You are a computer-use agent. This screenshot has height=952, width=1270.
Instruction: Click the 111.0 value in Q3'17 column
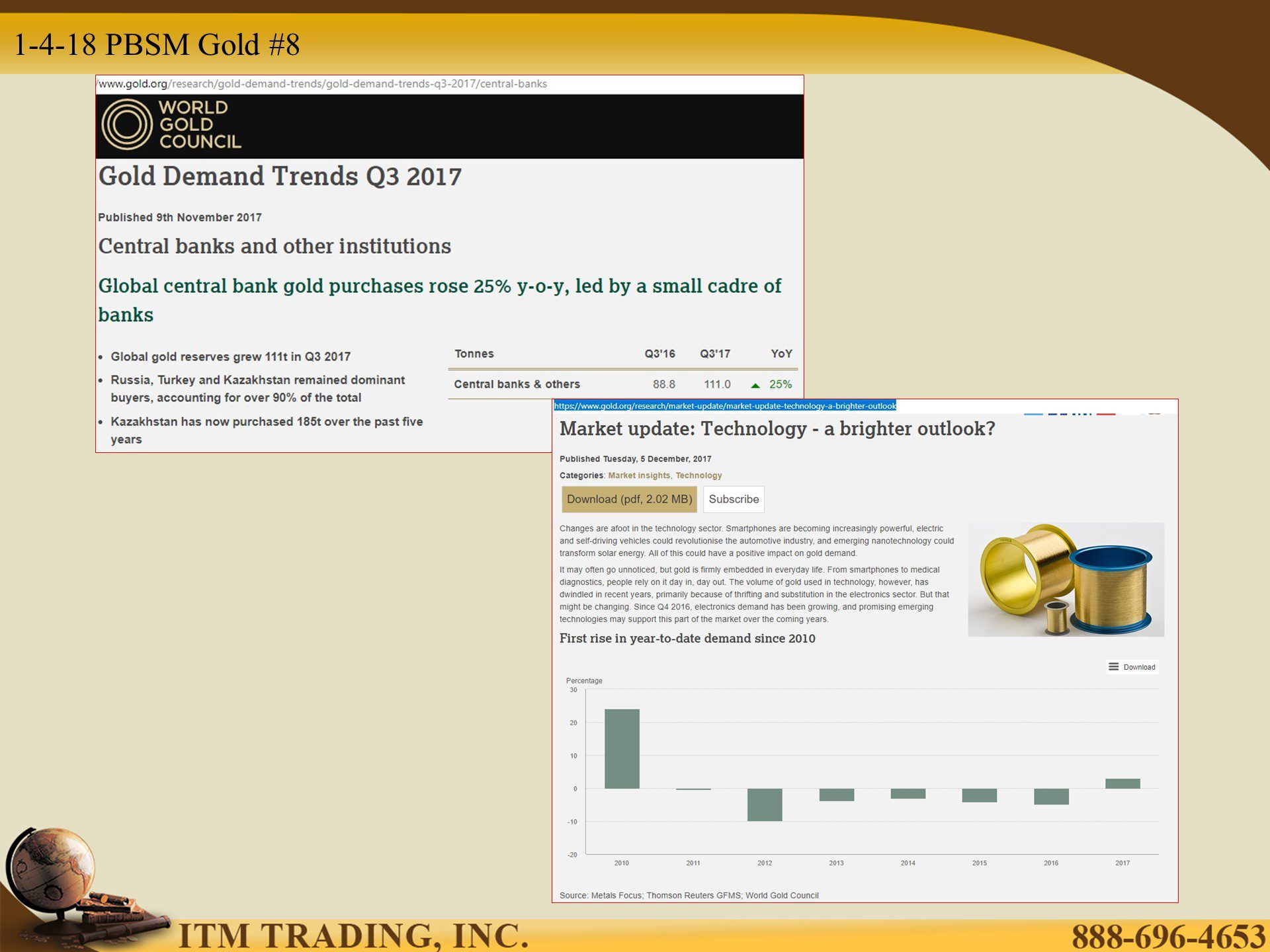click(x=717, y=384)
